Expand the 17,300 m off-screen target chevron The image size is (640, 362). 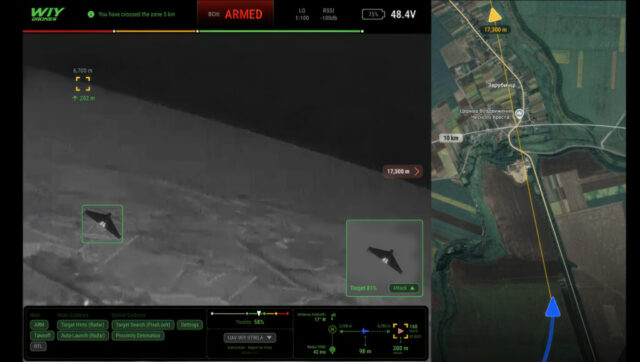point(416,171)
